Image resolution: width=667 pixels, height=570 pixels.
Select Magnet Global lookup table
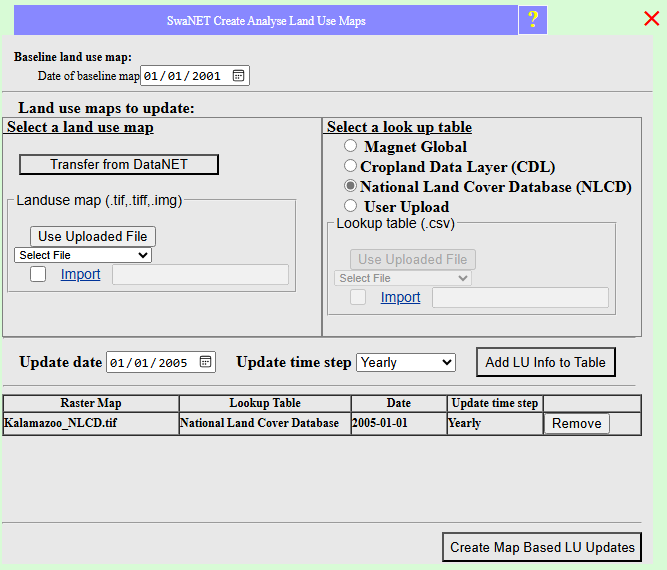350,146
